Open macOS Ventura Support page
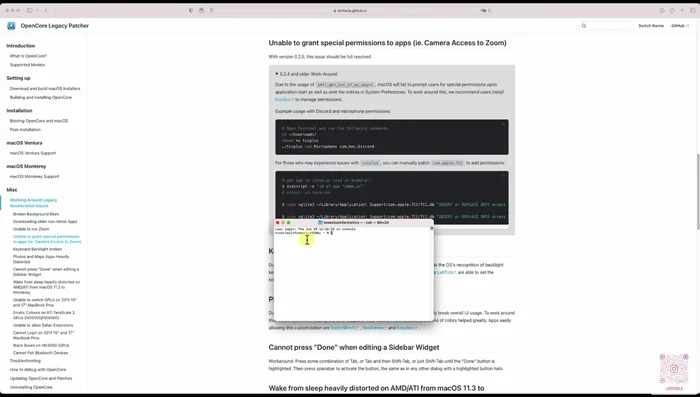The width and height of the screenshot is (700, 397). tap(33, 153)
